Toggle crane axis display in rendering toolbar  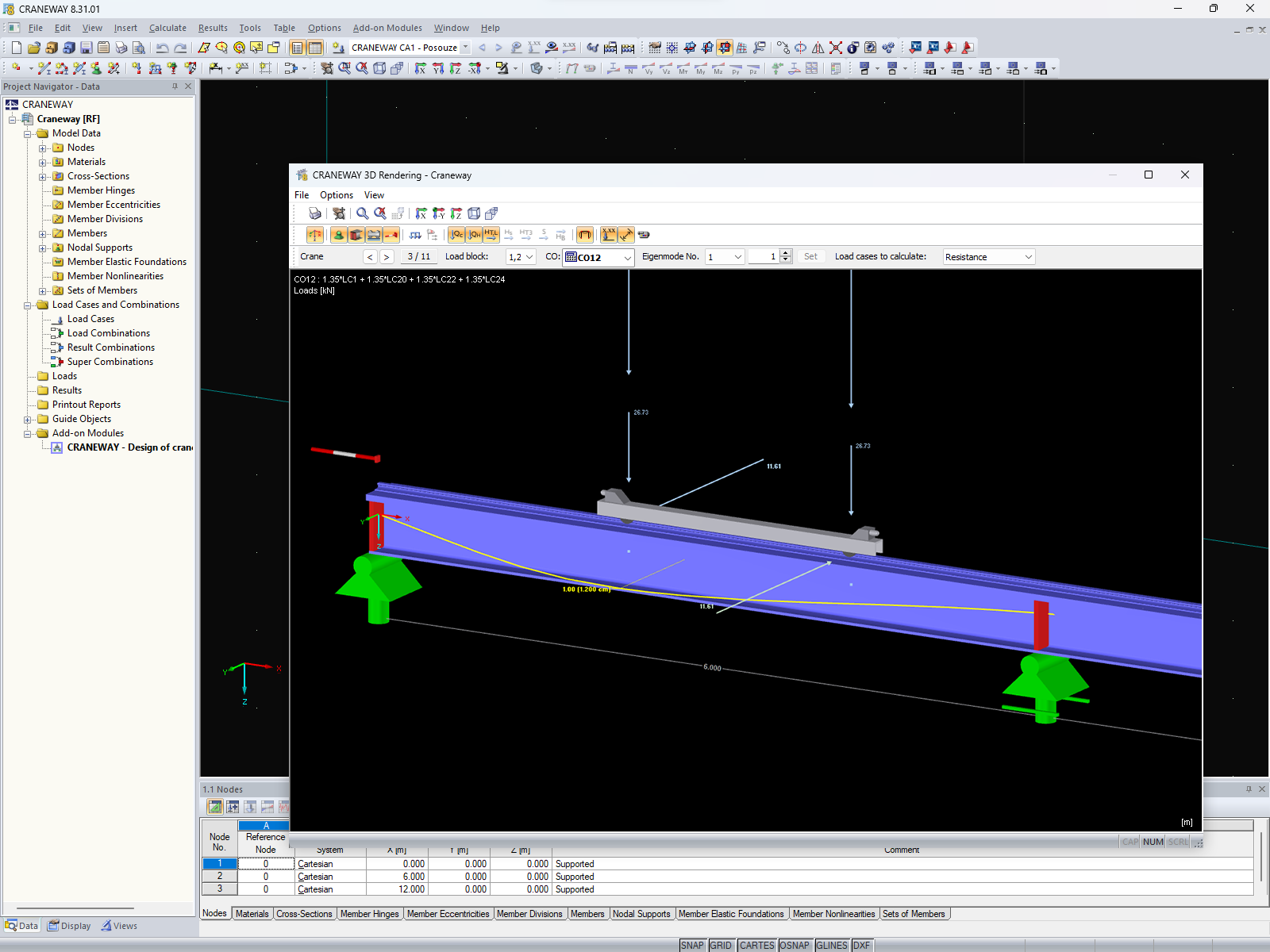315,235
